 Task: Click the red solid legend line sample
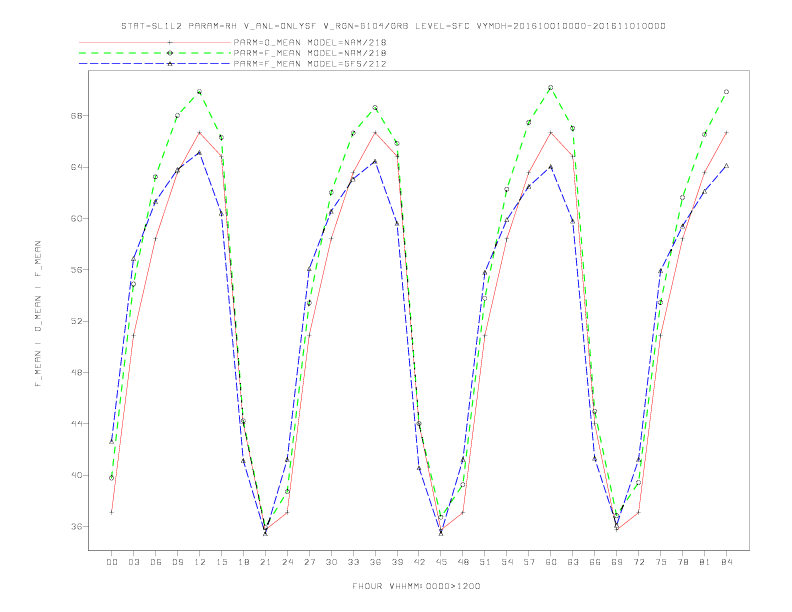tap(155, 42)
